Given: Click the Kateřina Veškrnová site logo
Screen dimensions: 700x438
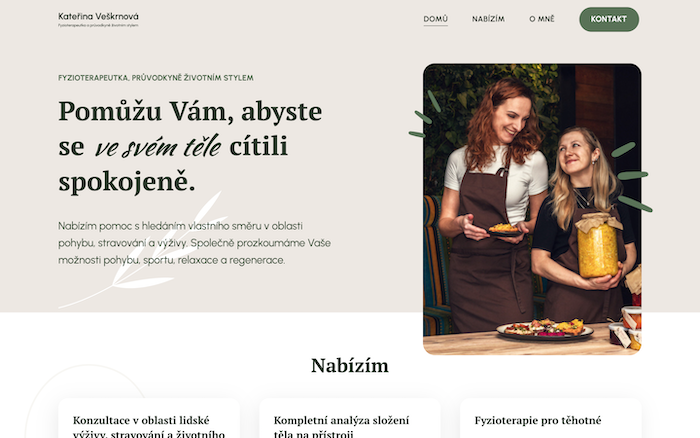Looking at the screenshot, I should click(98, 17).
